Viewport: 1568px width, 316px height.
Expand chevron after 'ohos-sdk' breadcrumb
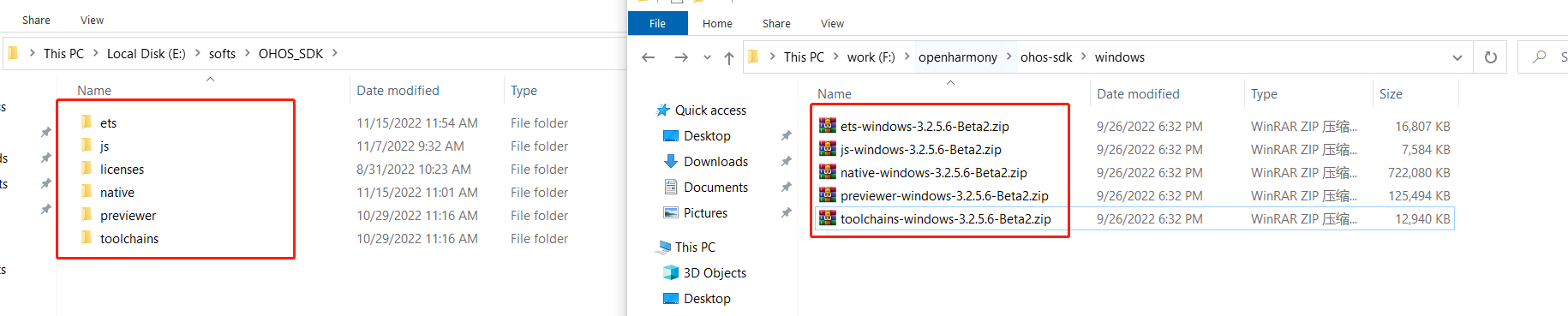(1084, 57)
